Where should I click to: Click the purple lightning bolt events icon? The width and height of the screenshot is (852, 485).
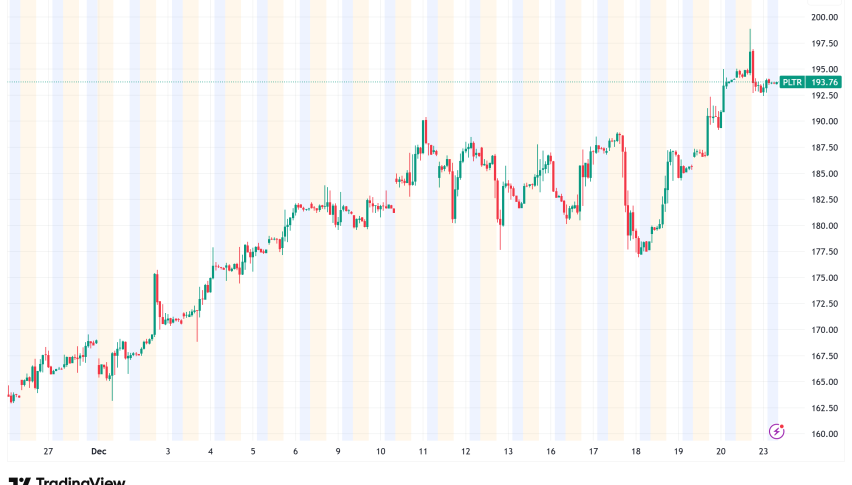777,431
